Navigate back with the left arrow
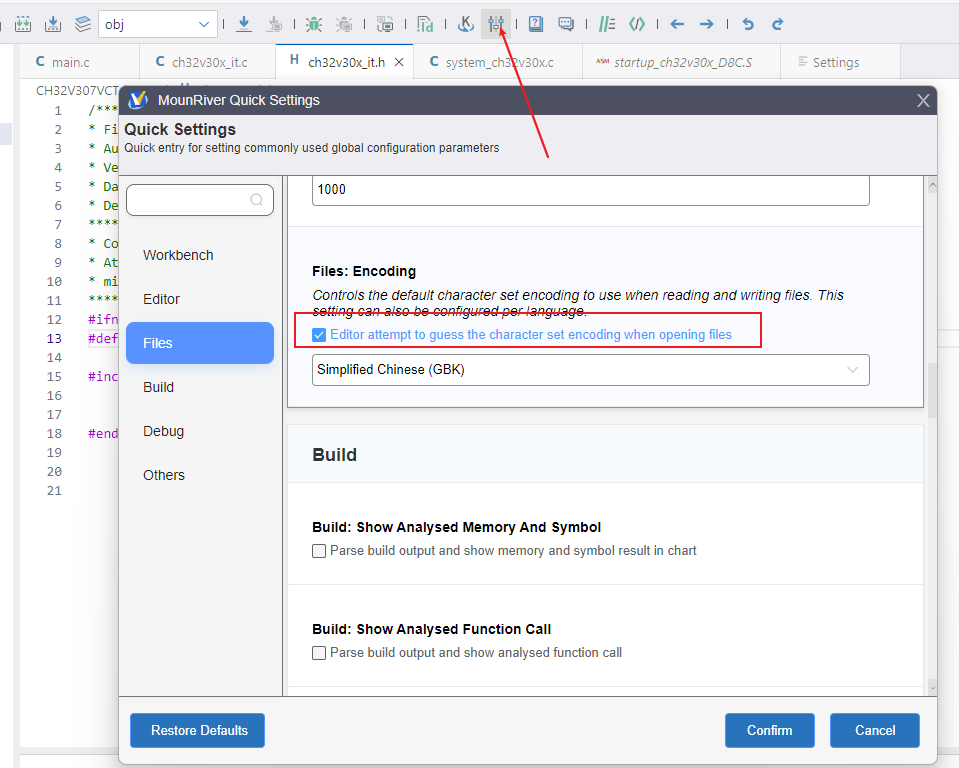959x768 pixels. coord(677,24)
